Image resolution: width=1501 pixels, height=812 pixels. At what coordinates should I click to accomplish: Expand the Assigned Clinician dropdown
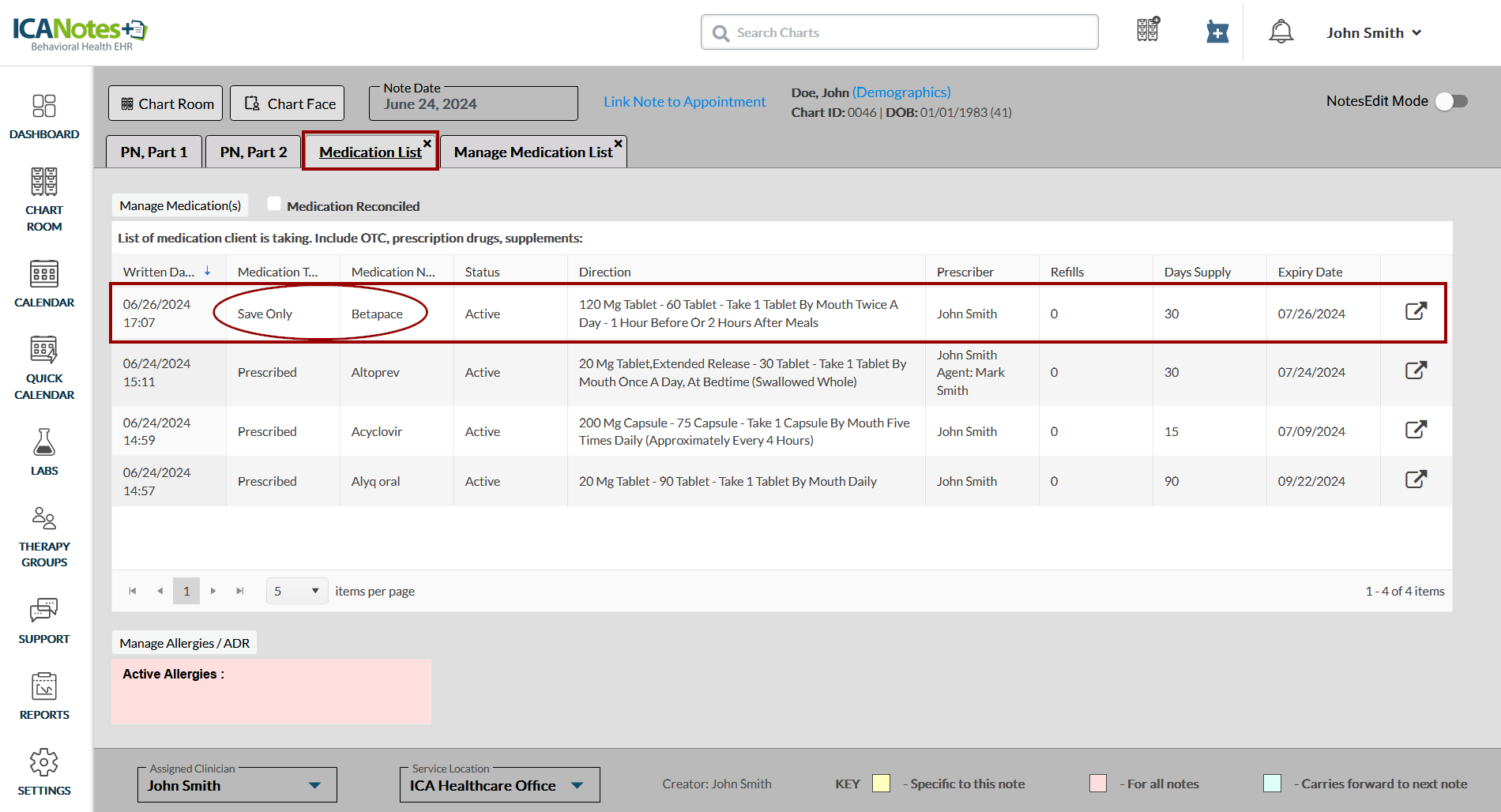point(314,785)
